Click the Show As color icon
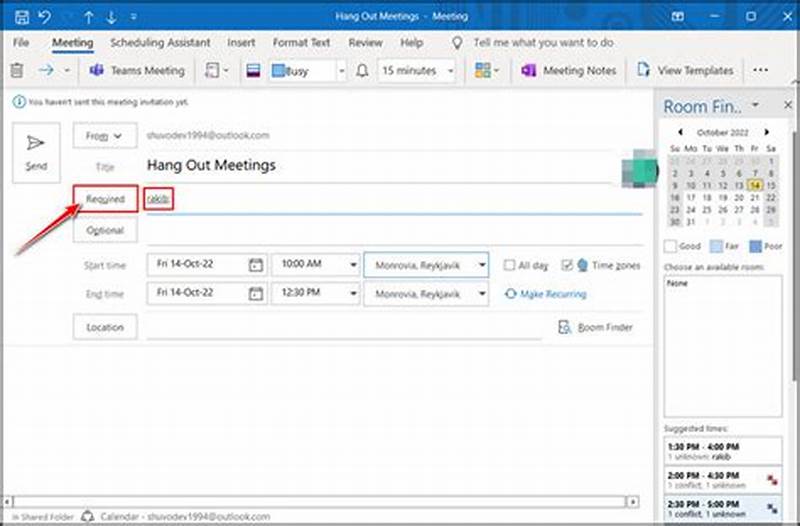This screenshot has height=526, width=800. [x=254, y=70]
